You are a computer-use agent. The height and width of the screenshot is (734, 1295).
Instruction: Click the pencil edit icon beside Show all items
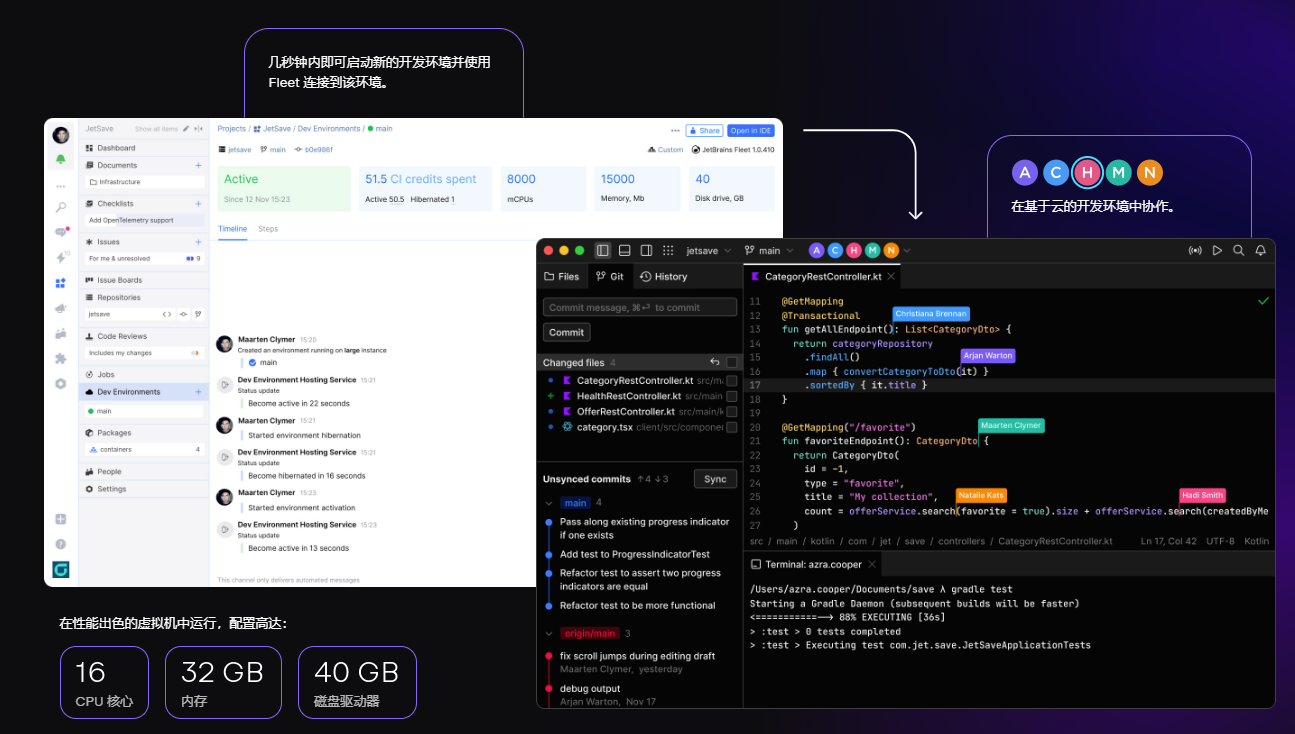pos(186,129)
